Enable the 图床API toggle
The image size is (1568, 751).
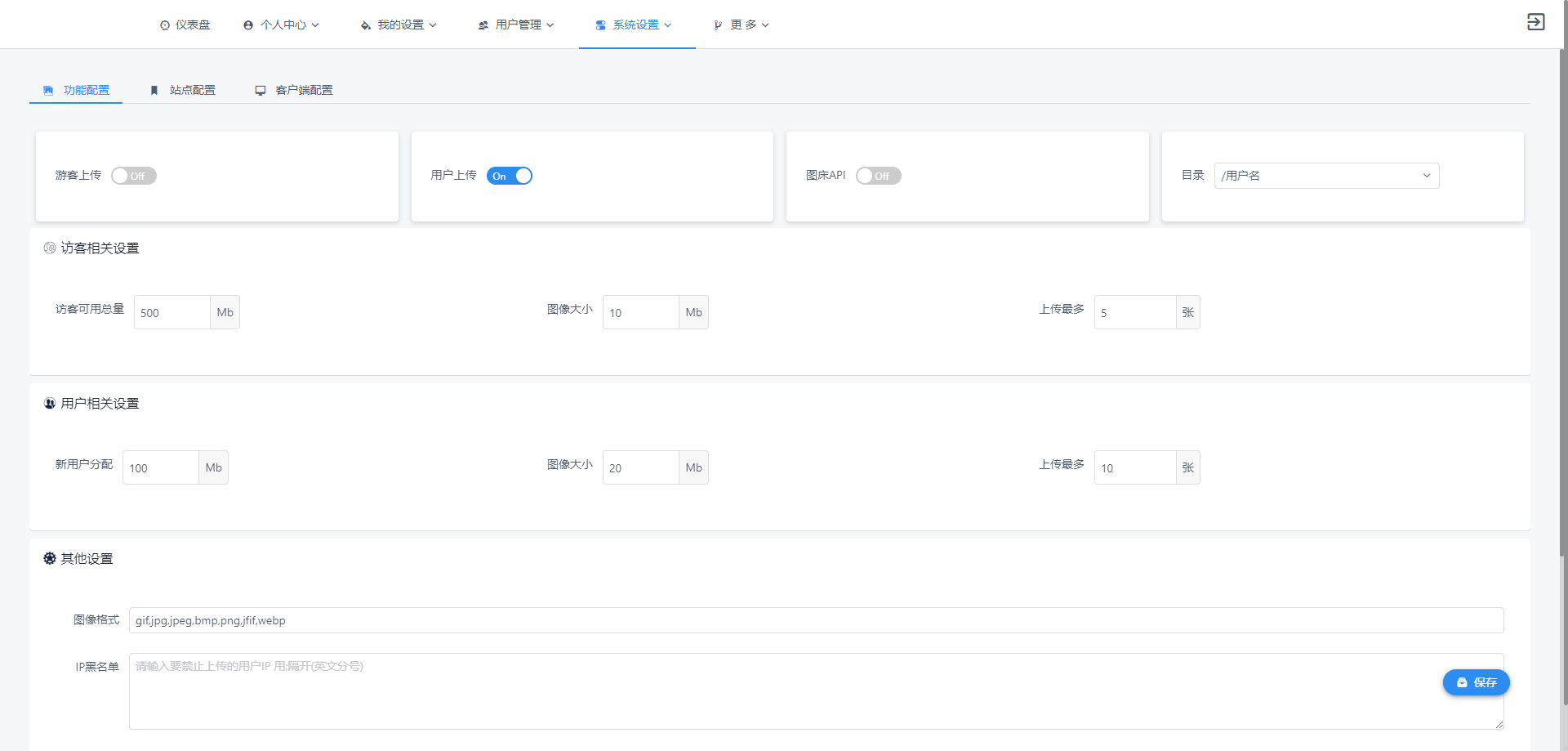[x=879, y=176]
